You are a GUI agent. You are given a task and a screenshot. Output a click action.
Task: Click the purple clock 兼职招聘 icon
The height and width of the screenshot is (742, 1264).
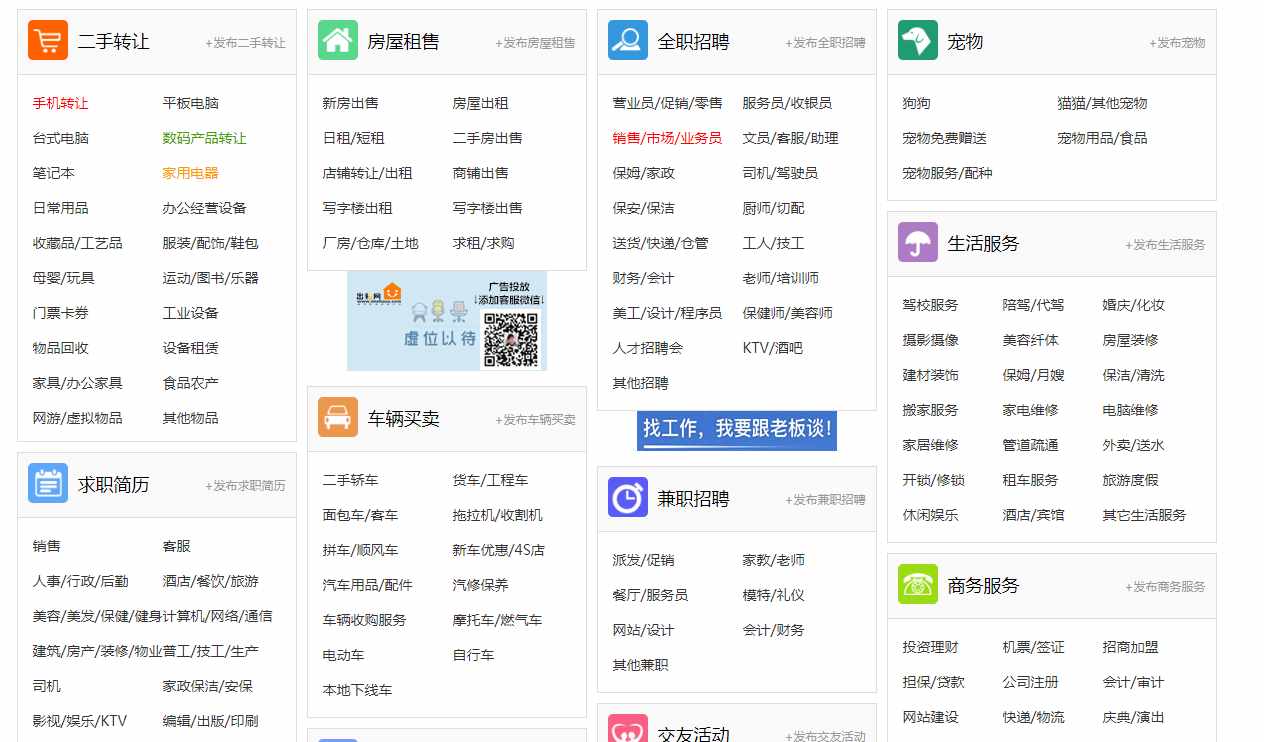pos(628,498)
